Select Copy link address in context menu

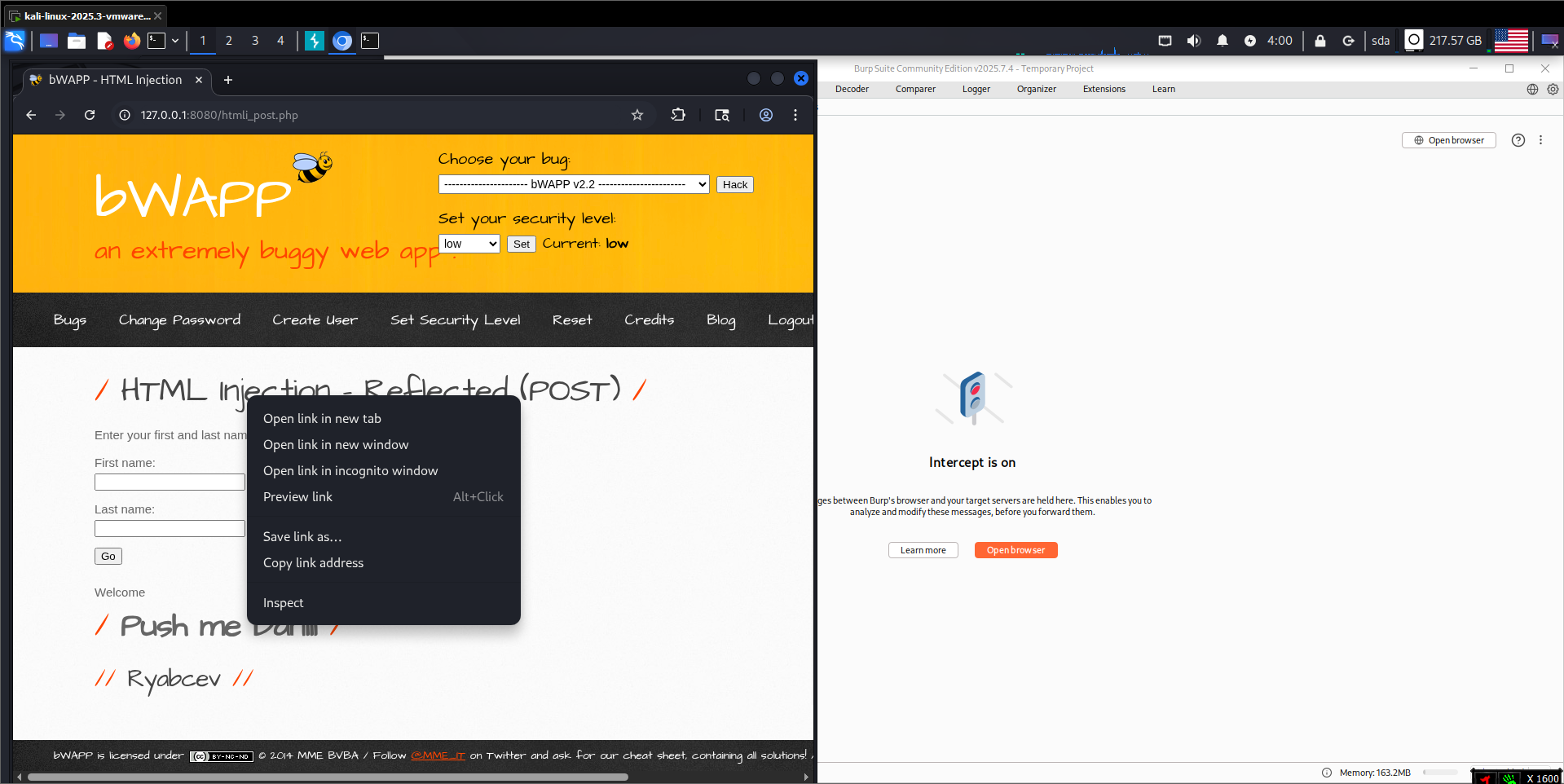point(314,563)
